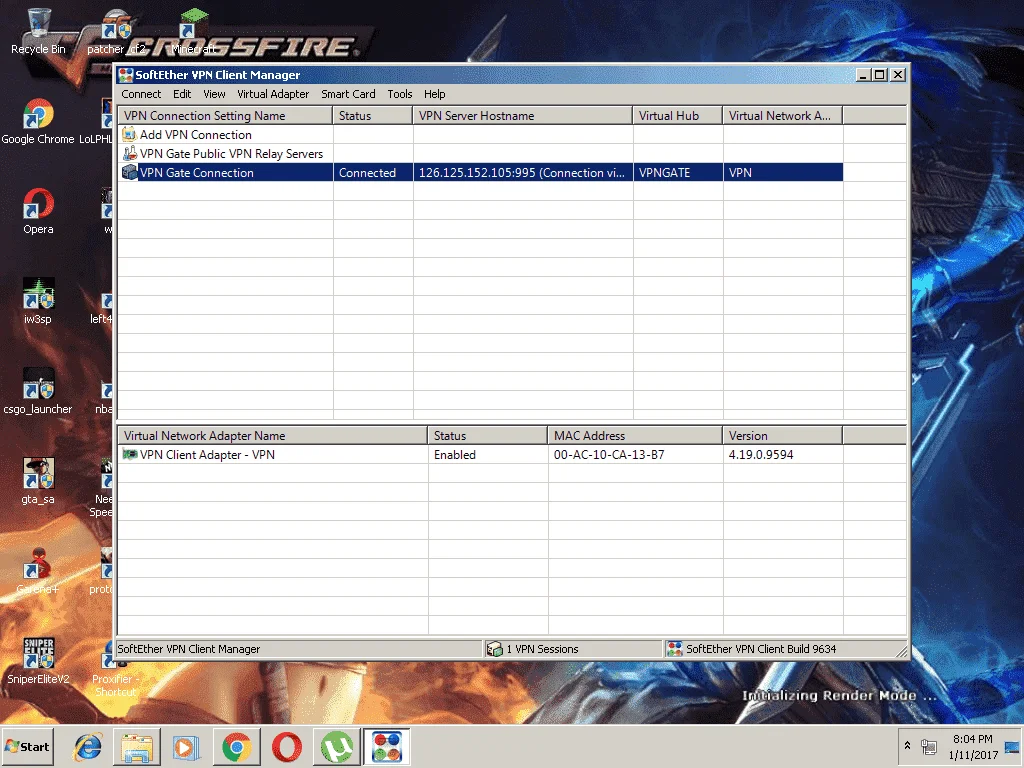Select 'Add VPN Connection' row text
This screenshot has width=1024, height=768.
coord(195,135)
